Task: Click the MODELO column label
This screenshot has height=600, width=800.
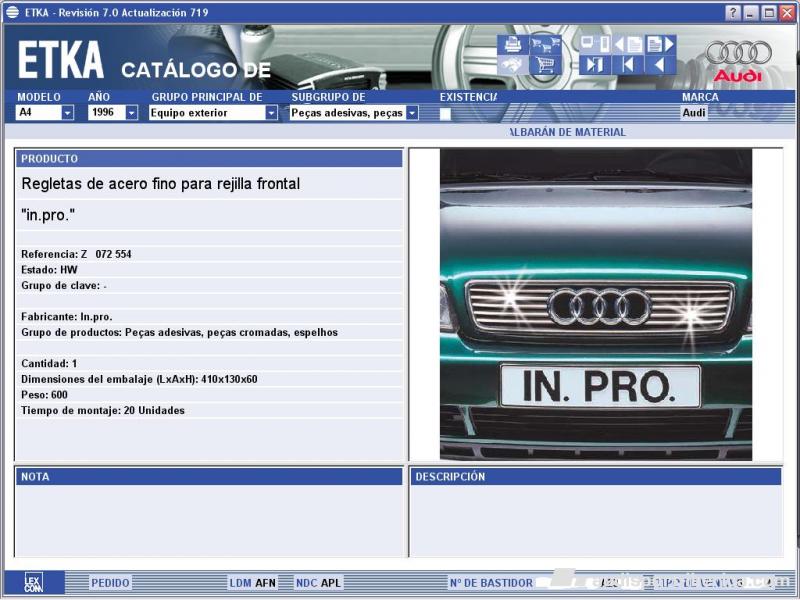Action: (39, 97)
